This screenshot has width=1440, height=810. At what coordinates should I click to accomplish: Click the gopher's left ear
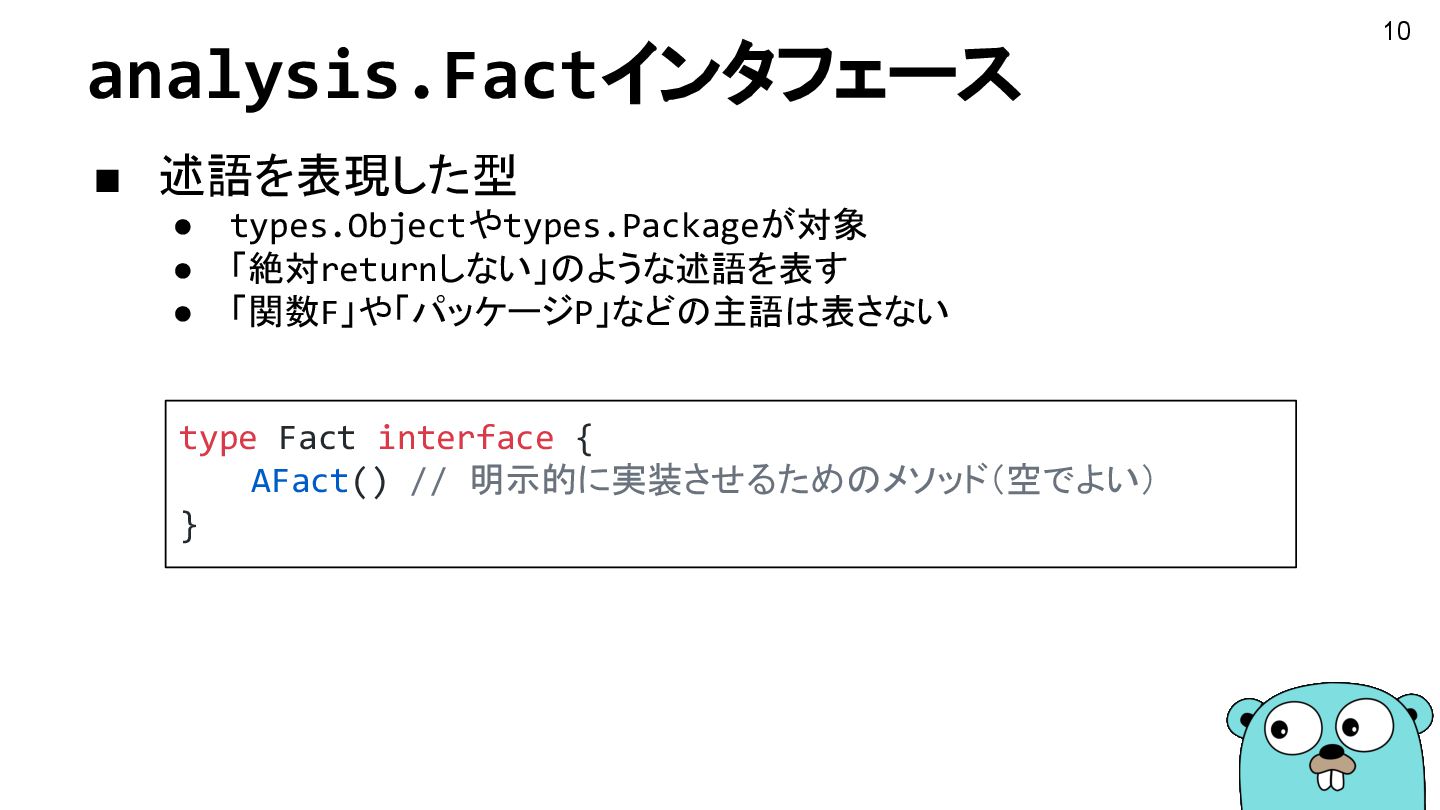click(1242, 716)
